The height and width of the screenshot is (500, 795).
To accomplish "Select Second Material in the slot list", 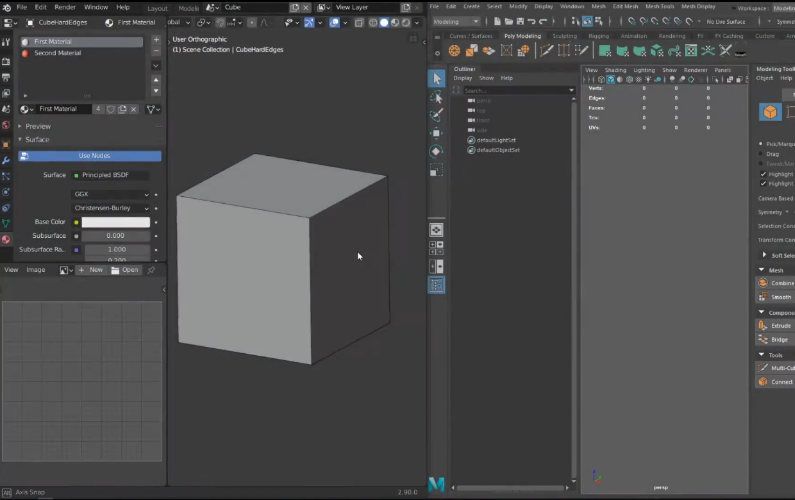I will pyautogui.click(x=57, y=53).
